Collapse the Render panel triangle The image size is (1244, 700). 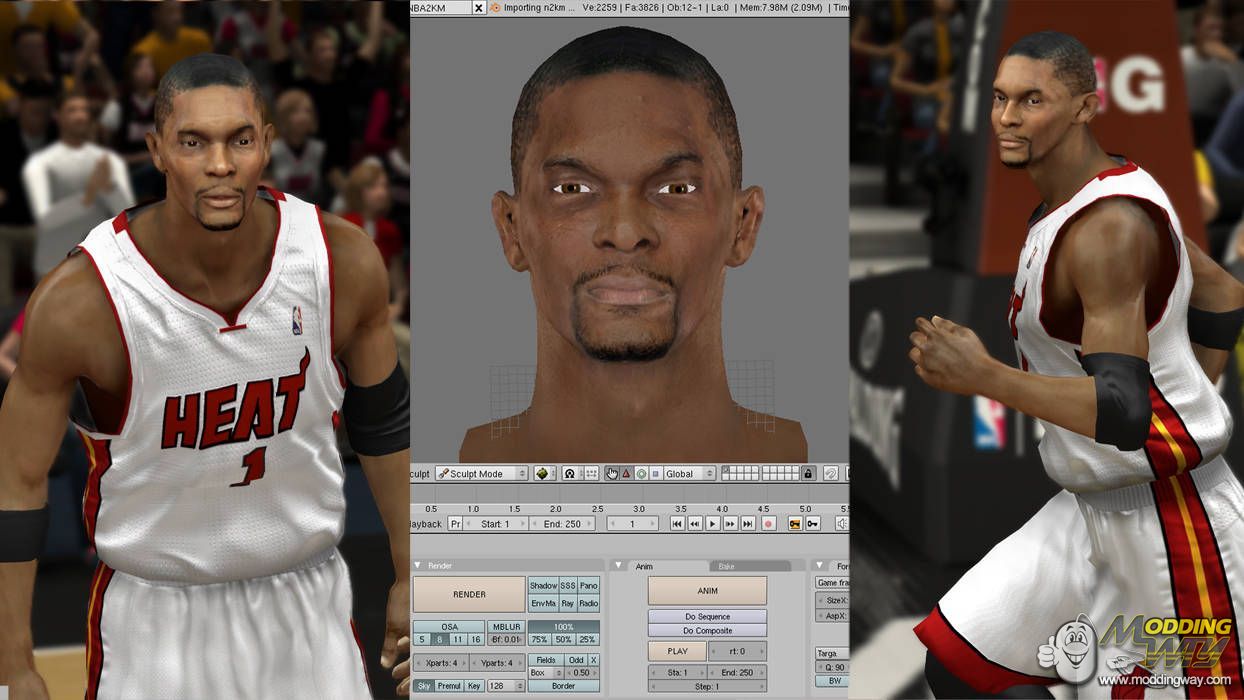pos(418,566)
